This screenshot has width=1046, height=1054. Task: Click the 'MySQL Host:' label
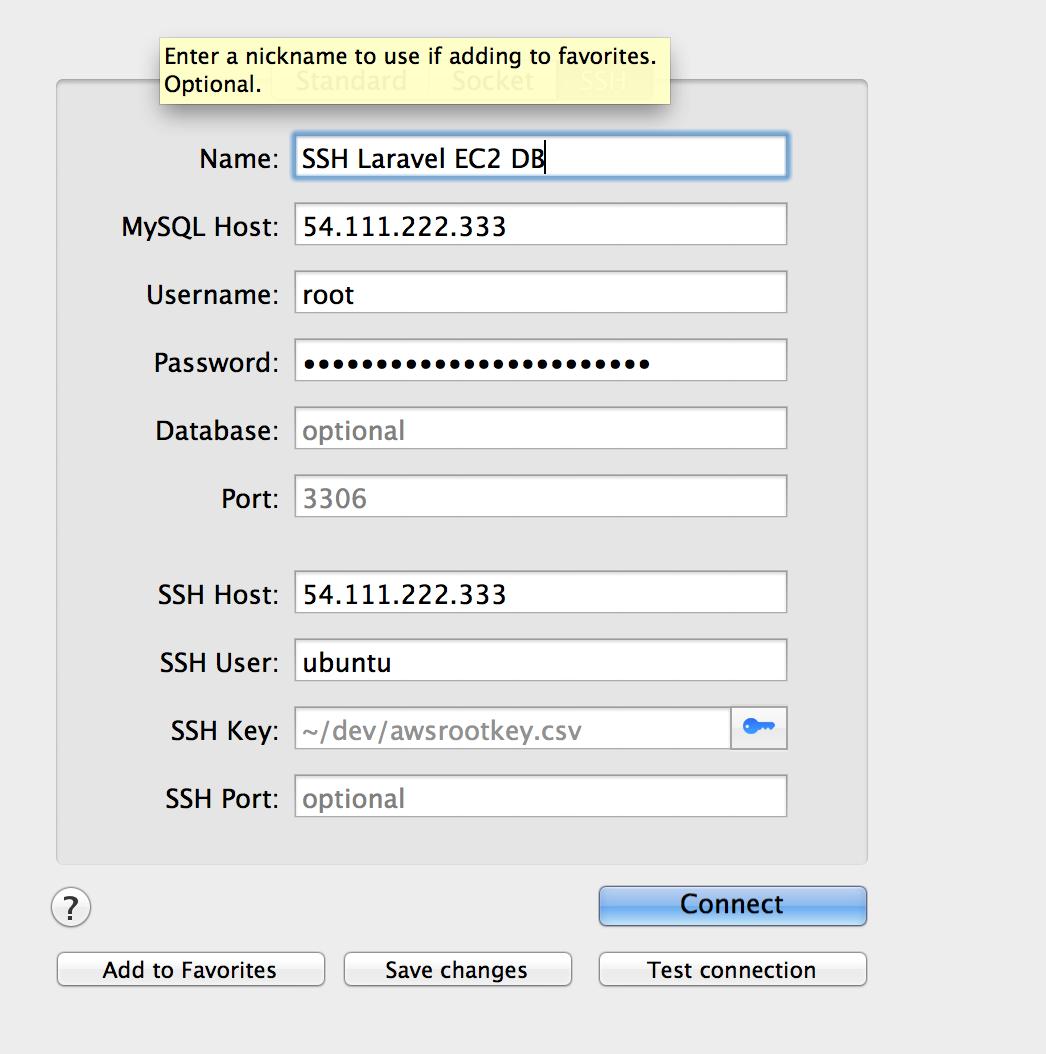click(200, 227)
